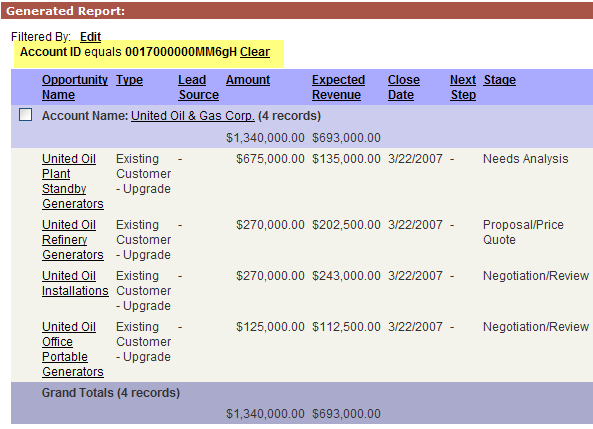Sort by Expected Revenue column
This screenshot has width=593, height=429.
click(338, 87)
